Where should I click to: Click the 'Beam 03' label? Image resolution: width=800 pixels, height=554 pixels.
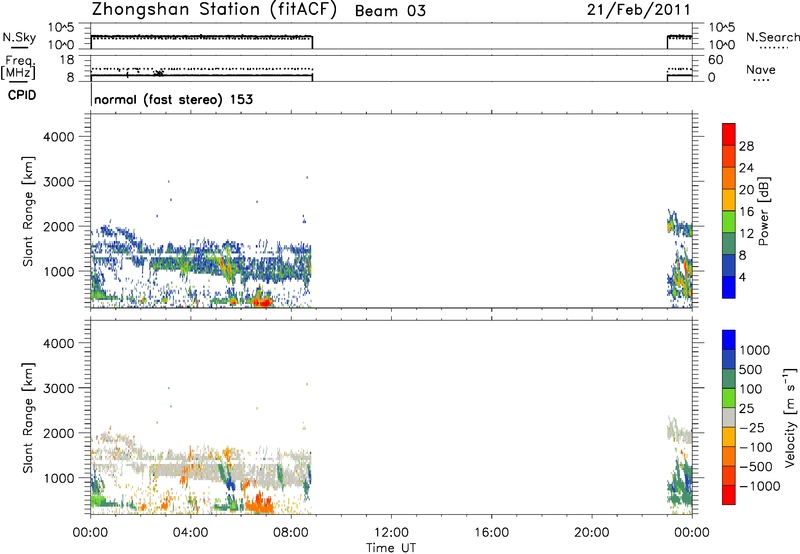[x=390, y=11]
